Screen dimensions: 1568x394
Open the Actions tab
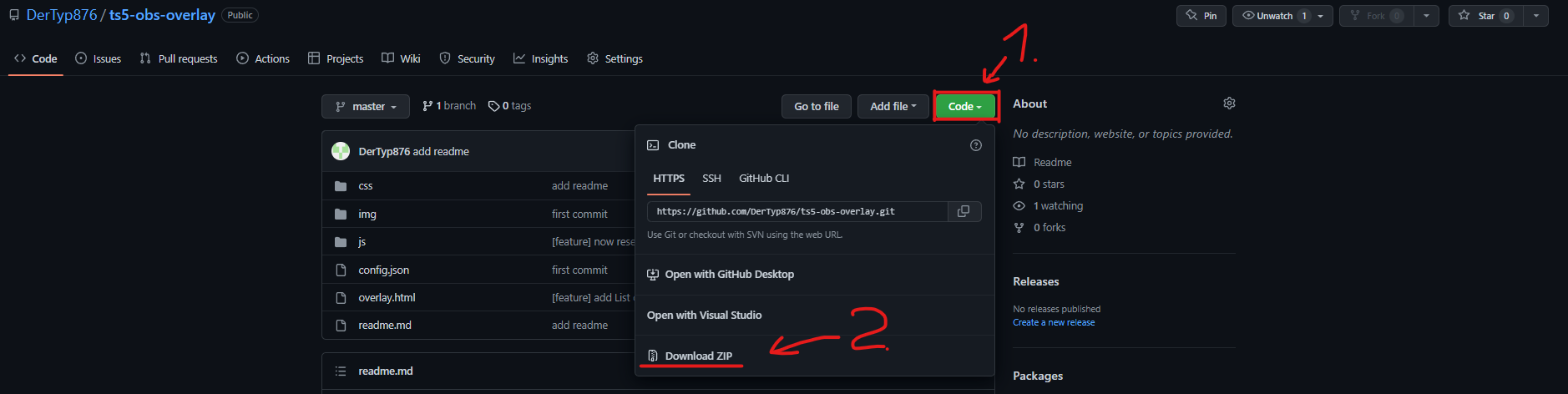click(x=263, y=58)
